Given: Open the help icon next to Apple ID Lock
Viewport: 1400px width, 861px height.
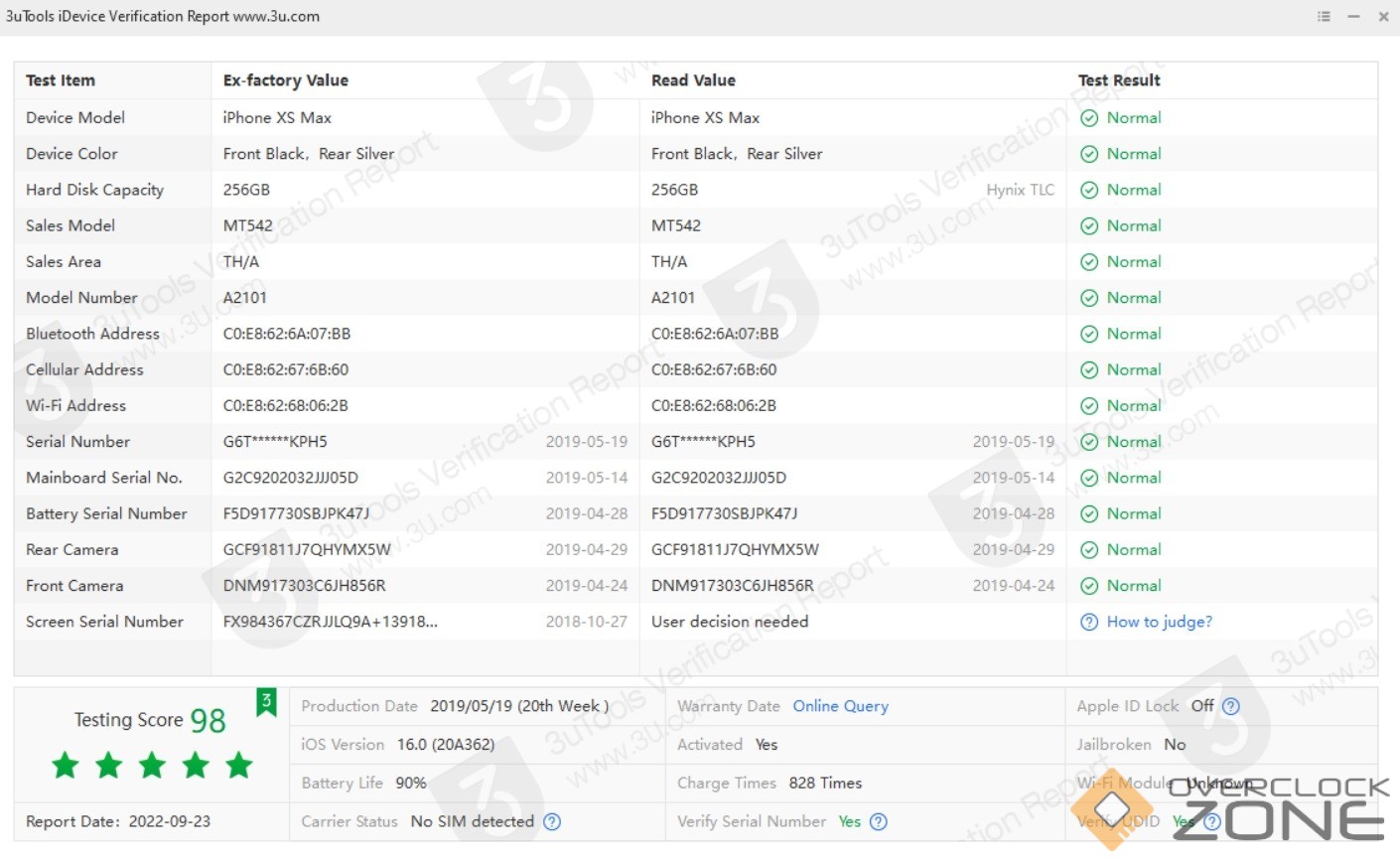Looking at the screenshot, I should pyautogui.click(x=1231, y=706).
